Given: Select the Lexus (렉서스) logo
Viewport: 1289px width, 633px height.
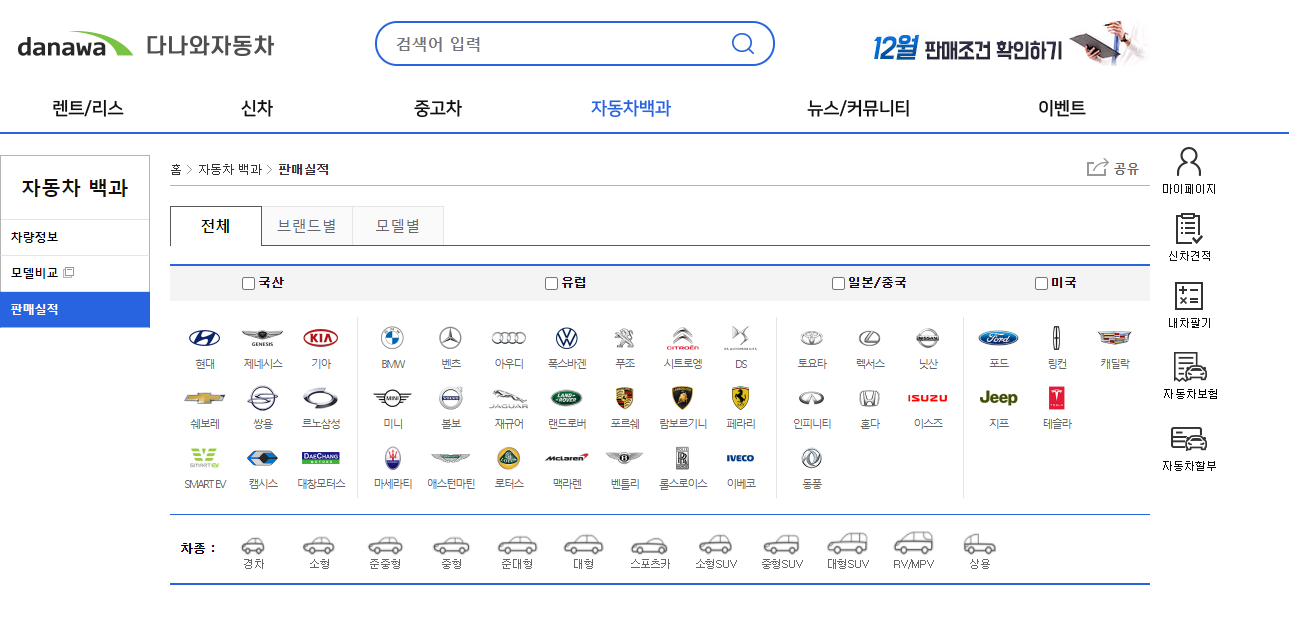Looking at the screenshot, I should [869, 338].
